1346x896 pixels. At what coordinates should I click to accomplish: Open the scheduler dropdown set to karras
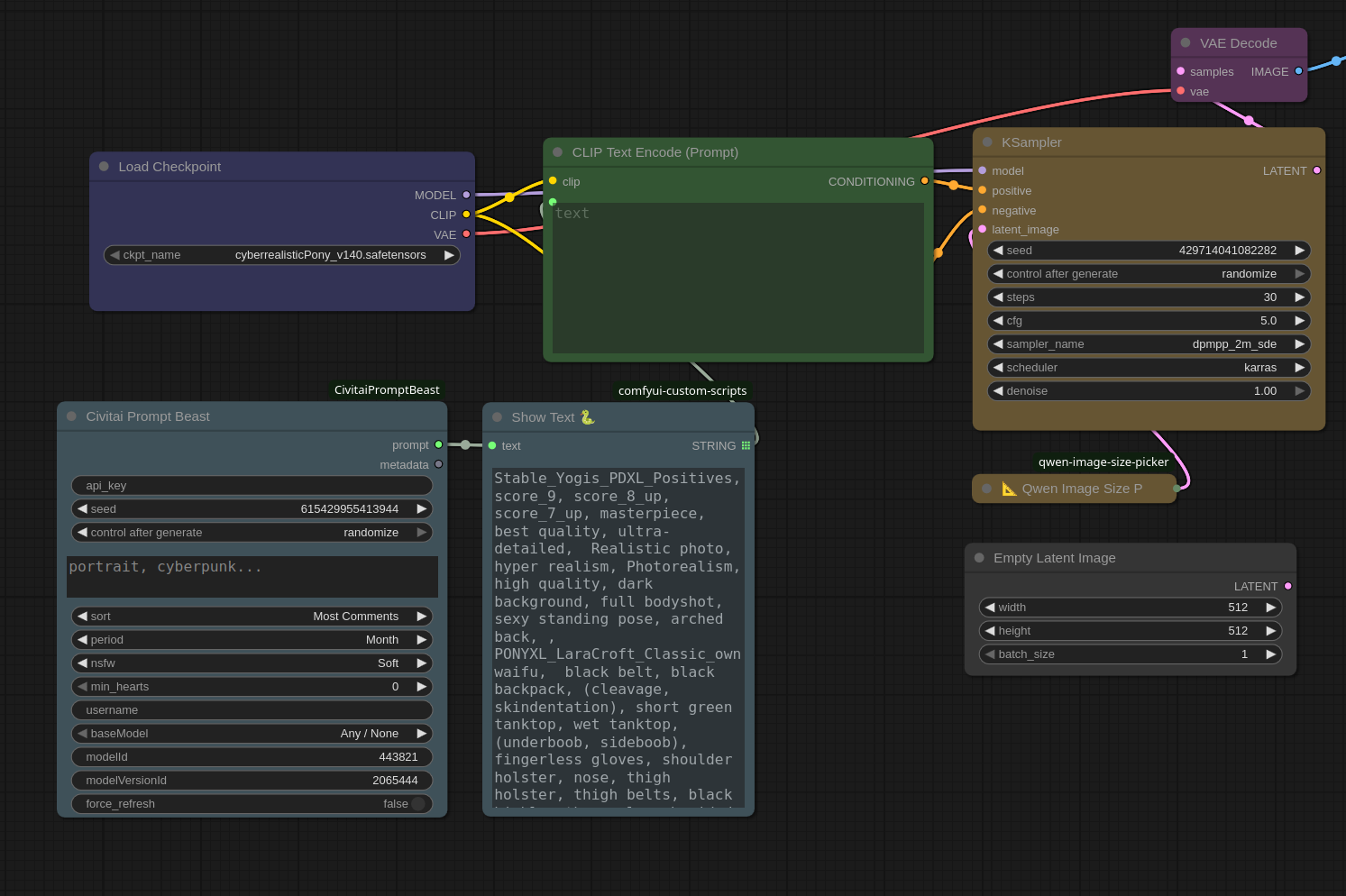[1149, 368]
